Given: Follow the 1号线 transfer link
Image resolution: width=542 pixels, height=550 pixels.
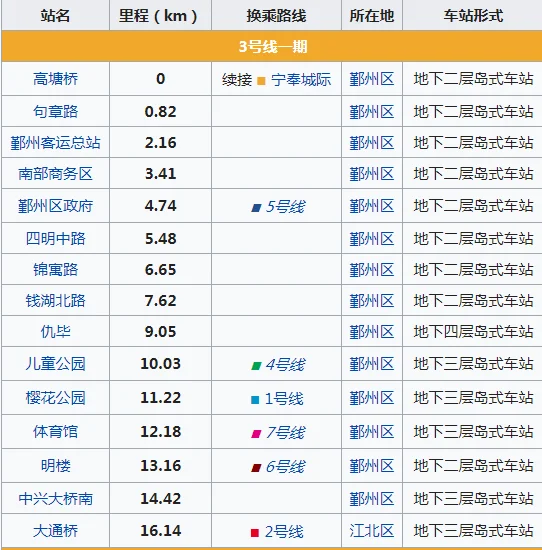Looking at the screenshot, I should point(284,399).
